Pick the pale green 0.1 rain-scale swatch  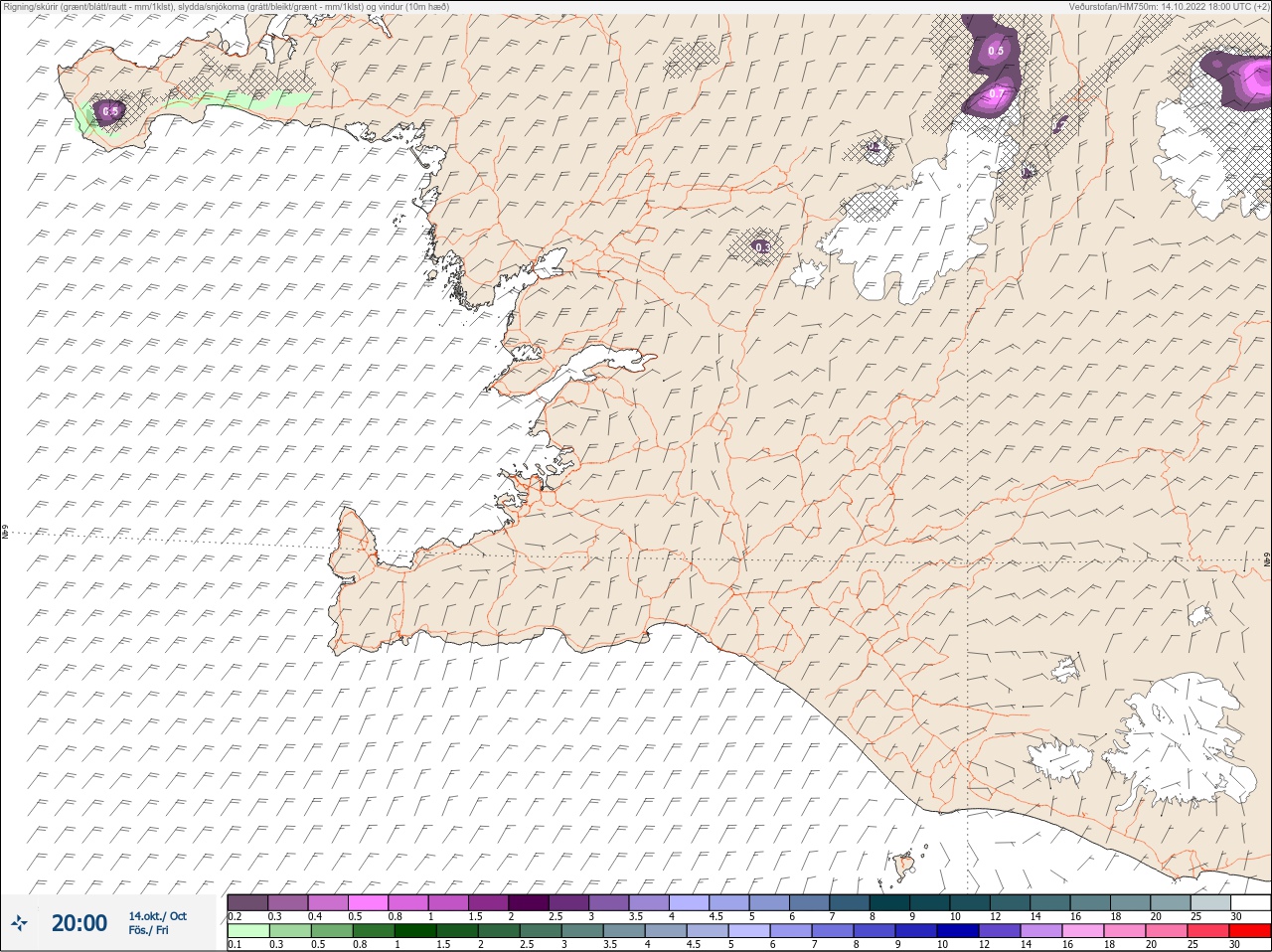click(x=247, y=931)
